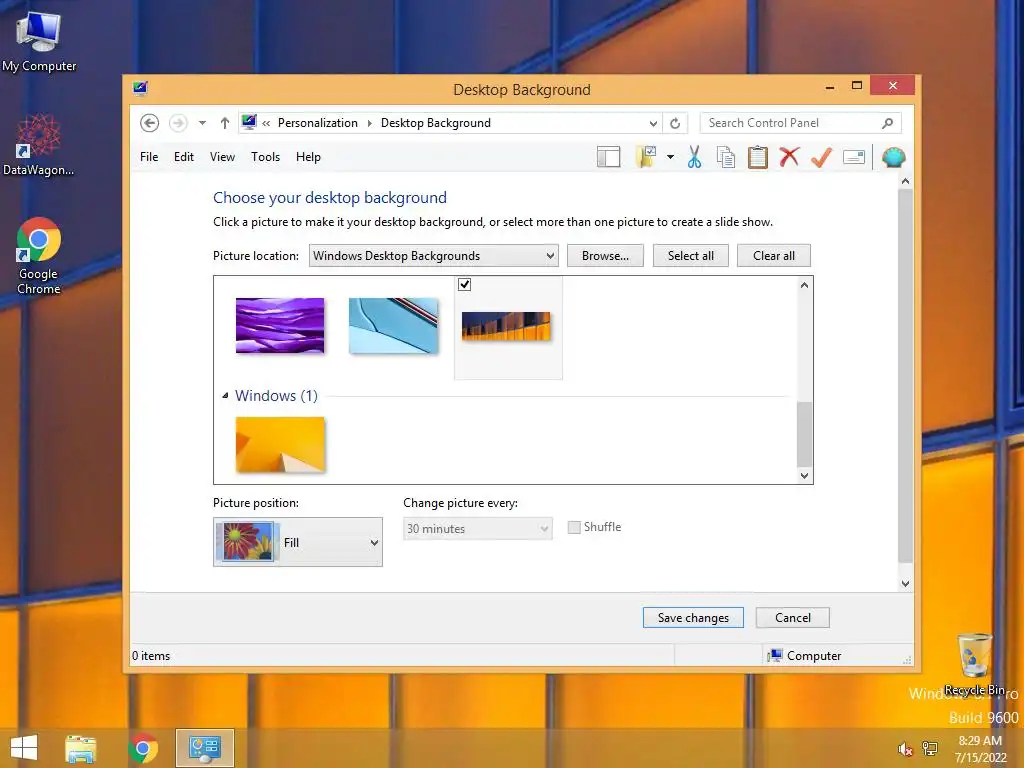Open the File menu
The height and width of the screenshot is (768, 1024).
point(149,157)
